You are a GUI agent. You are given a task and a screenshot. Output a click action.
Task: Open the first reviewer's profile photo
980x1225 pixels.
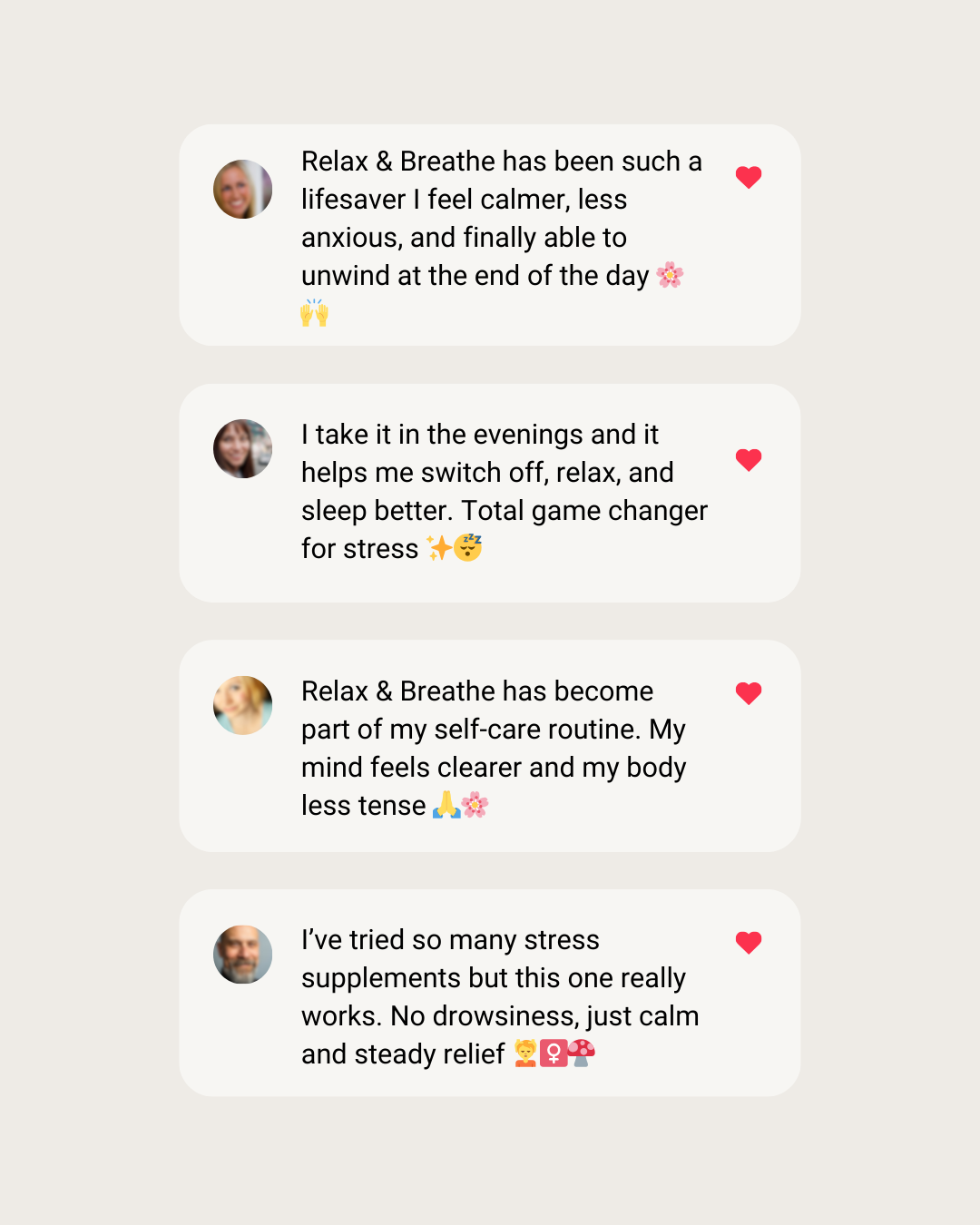click(243, 190)
